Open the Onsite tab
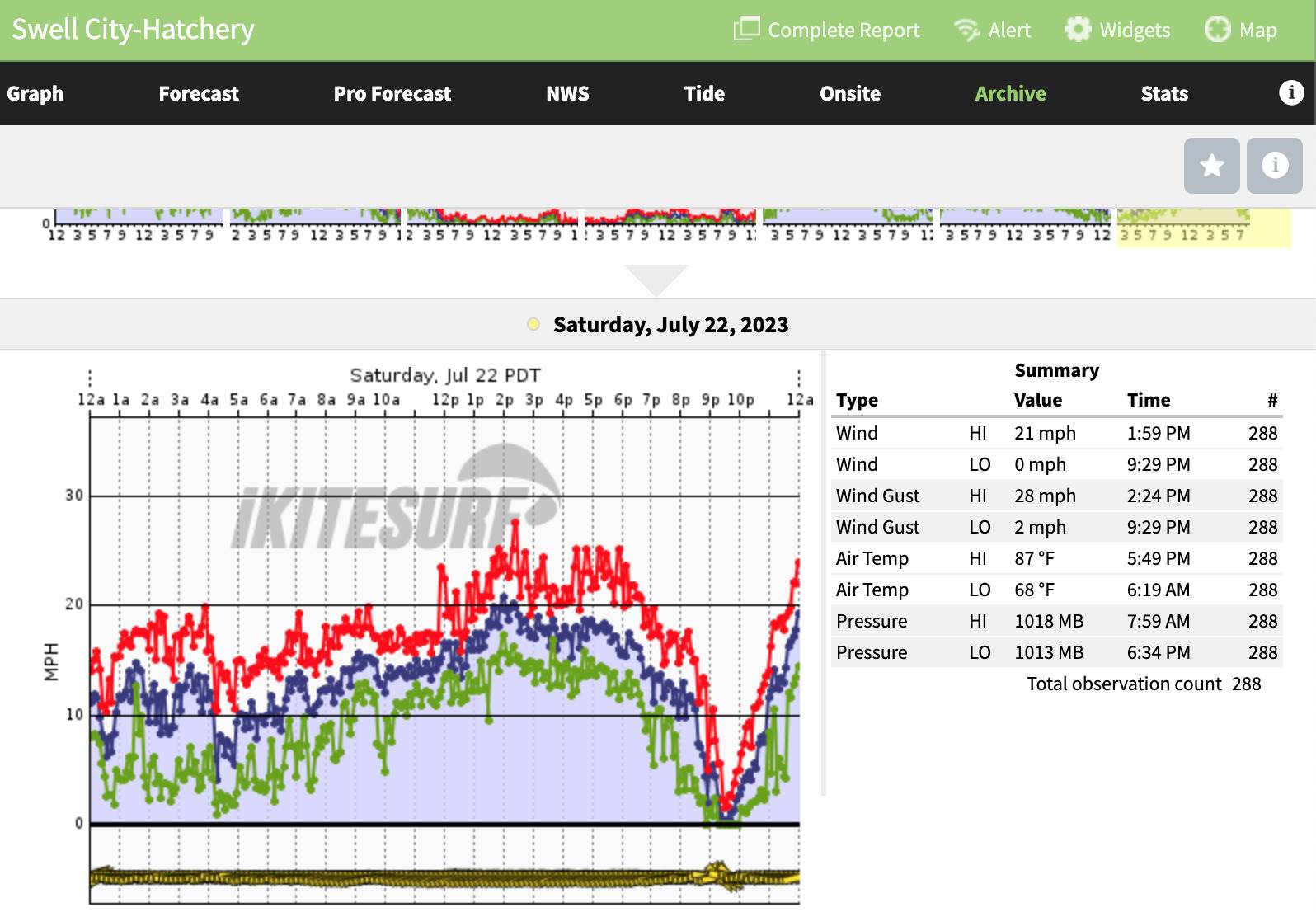 849,93
